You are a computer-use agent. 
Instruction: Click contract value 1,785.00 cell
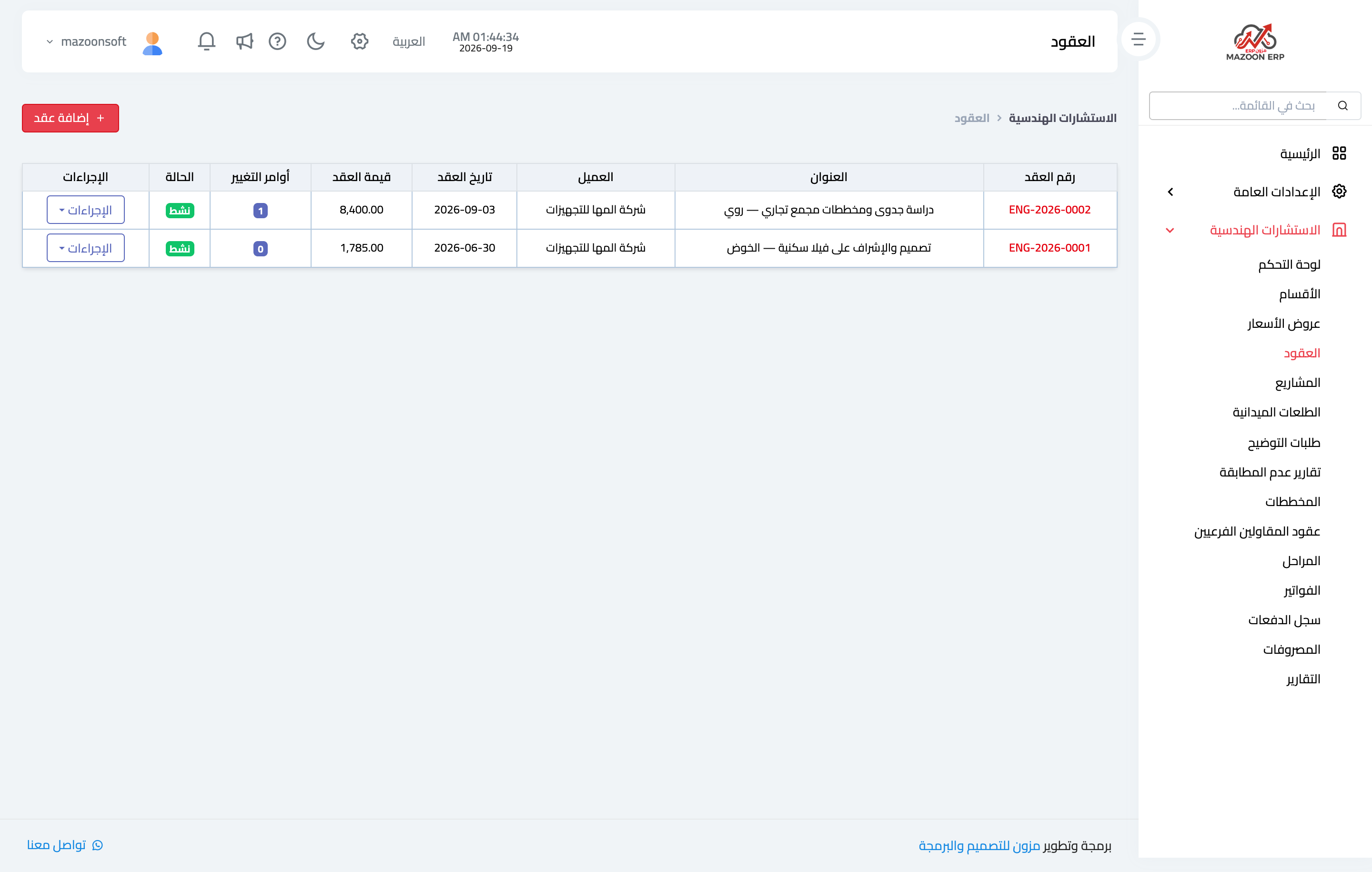[x=361, y=248]
